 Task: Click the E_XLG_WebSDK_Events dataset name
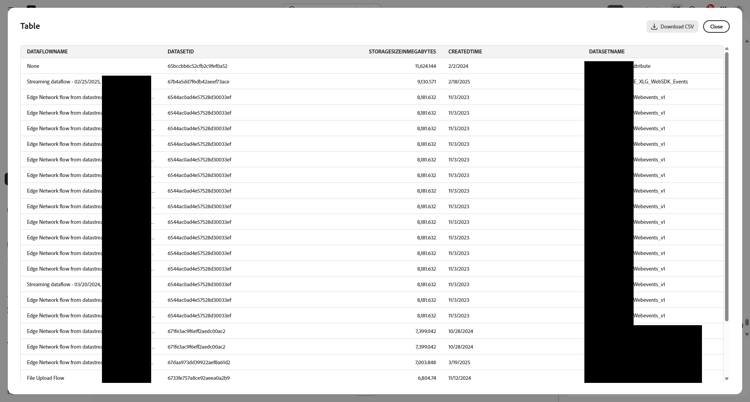[661, 82]
